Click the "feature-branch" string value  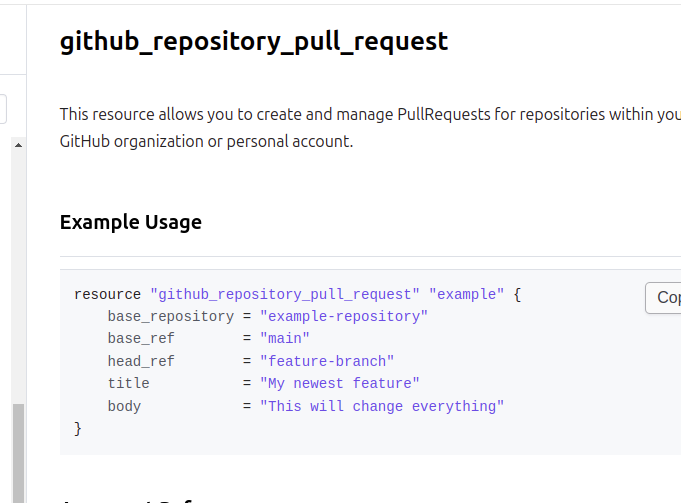pyautogui.click(x=327, y=361)
